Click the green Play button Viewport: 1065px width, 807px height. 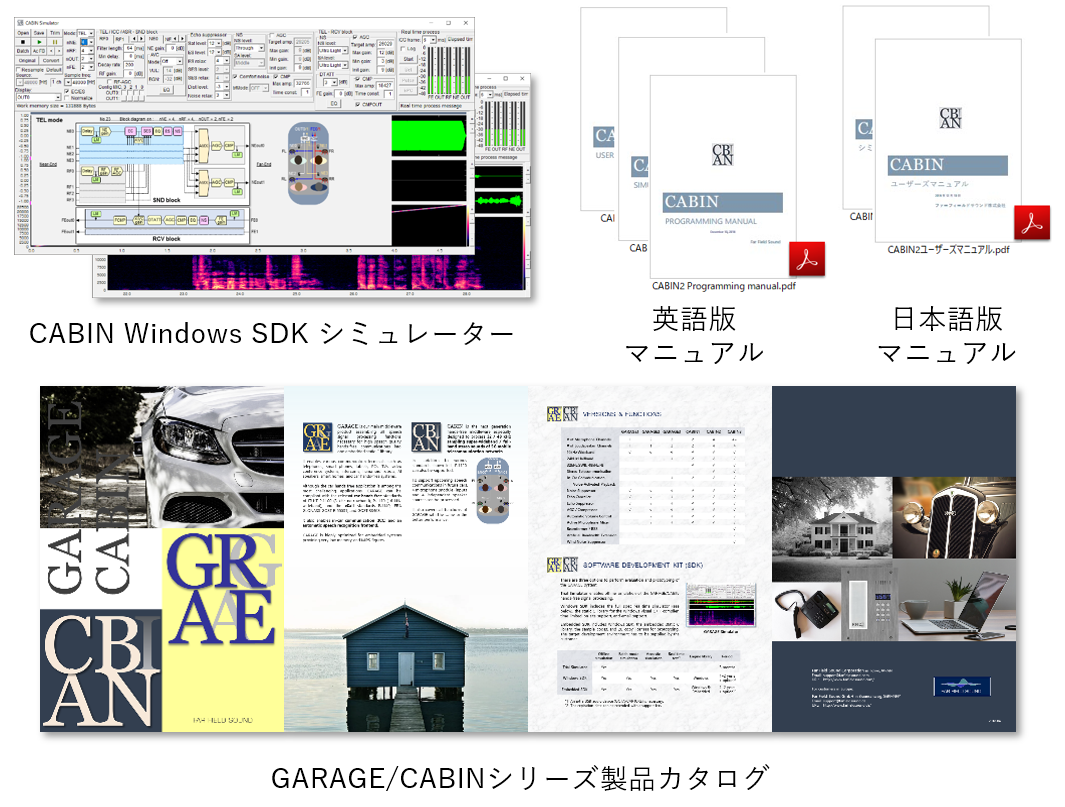pyautogui.click(x=39, y=42)
